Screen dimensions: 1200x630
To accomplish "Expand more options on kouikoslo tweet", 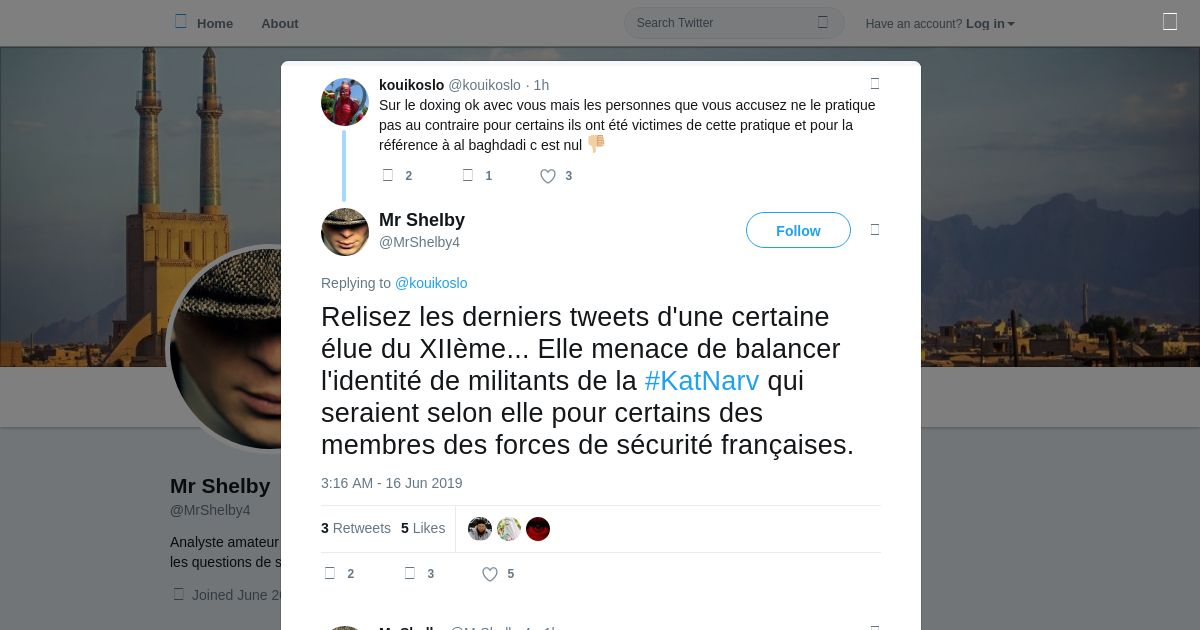I will click(875, 84).
